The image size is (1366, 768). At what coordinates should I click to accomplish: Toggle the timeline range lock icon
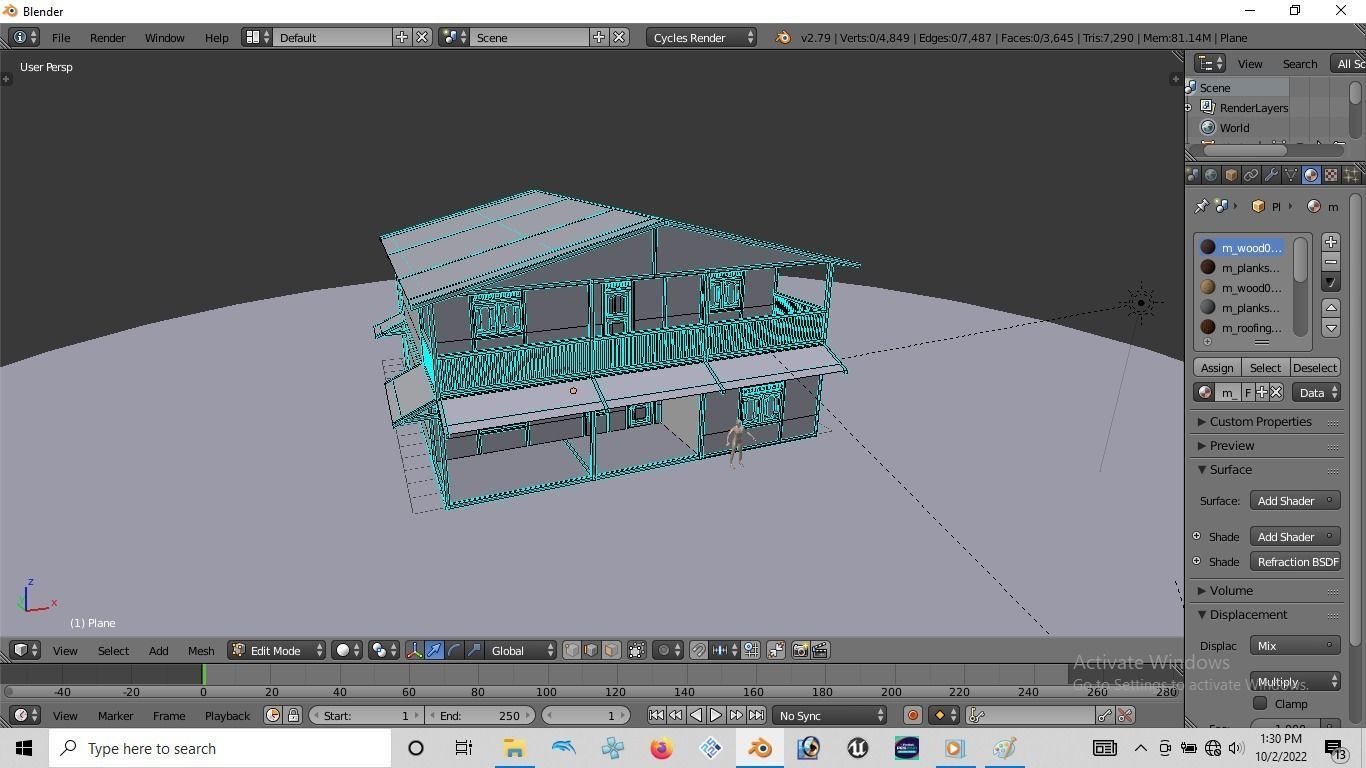coord(293,715)
